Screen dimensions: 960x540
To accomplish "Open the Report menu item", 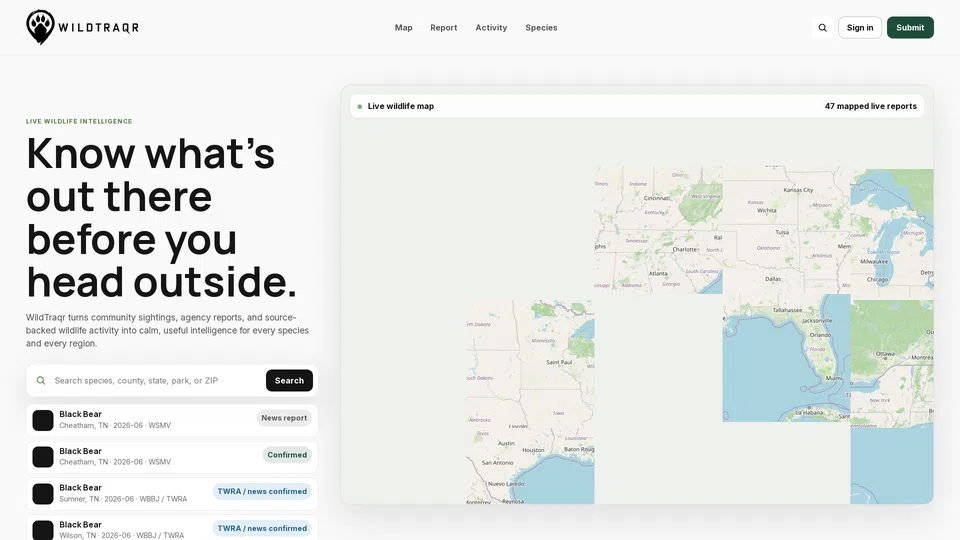I will pyautogui.click(x=443, y=28).
